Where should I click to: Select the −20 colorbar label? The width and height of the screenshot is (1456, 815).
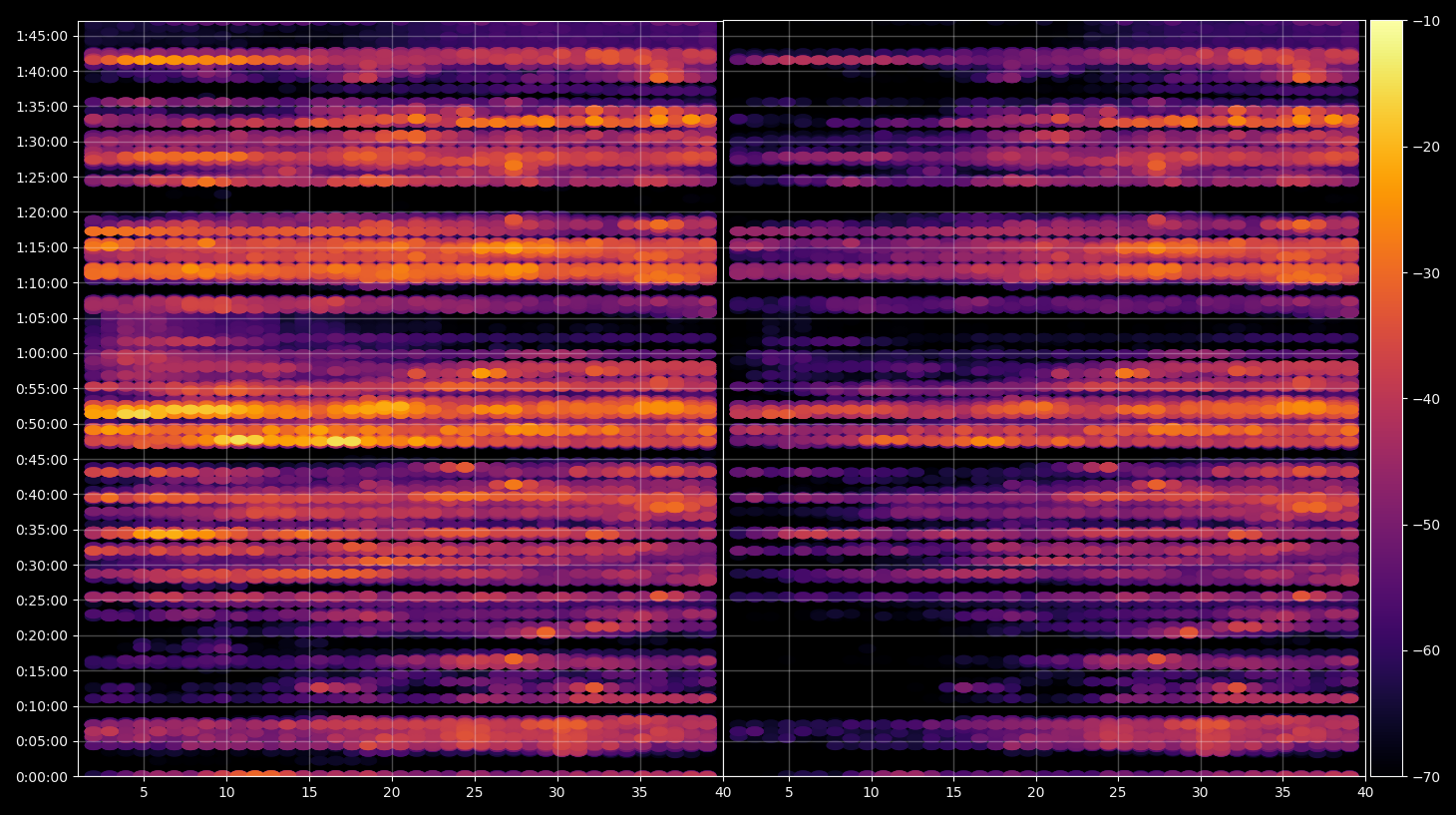click(1426, 147)
